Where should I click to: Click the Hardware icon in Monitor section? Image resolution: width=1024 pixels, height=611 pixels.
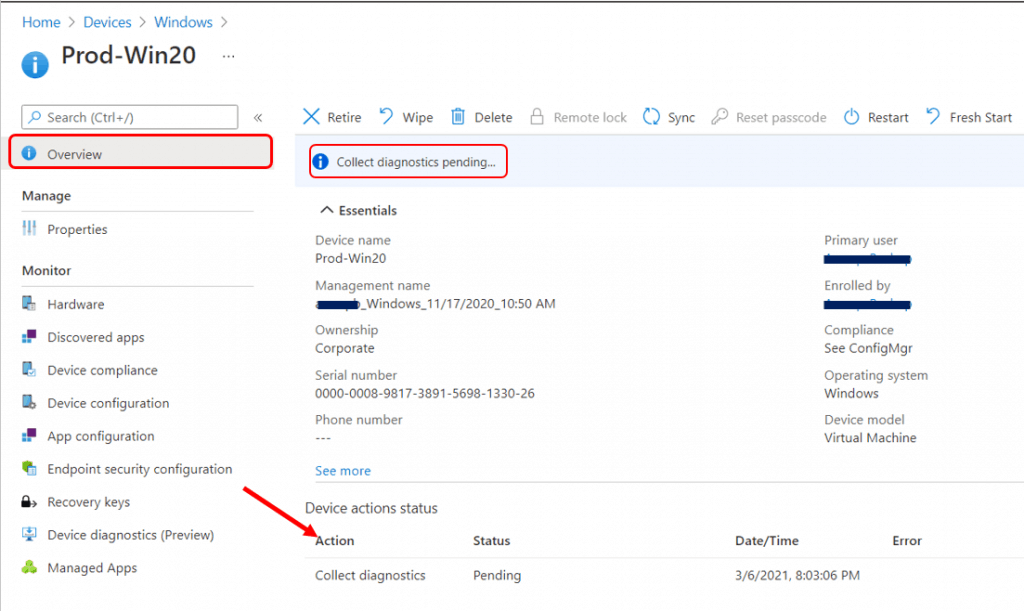click(29, 303)
